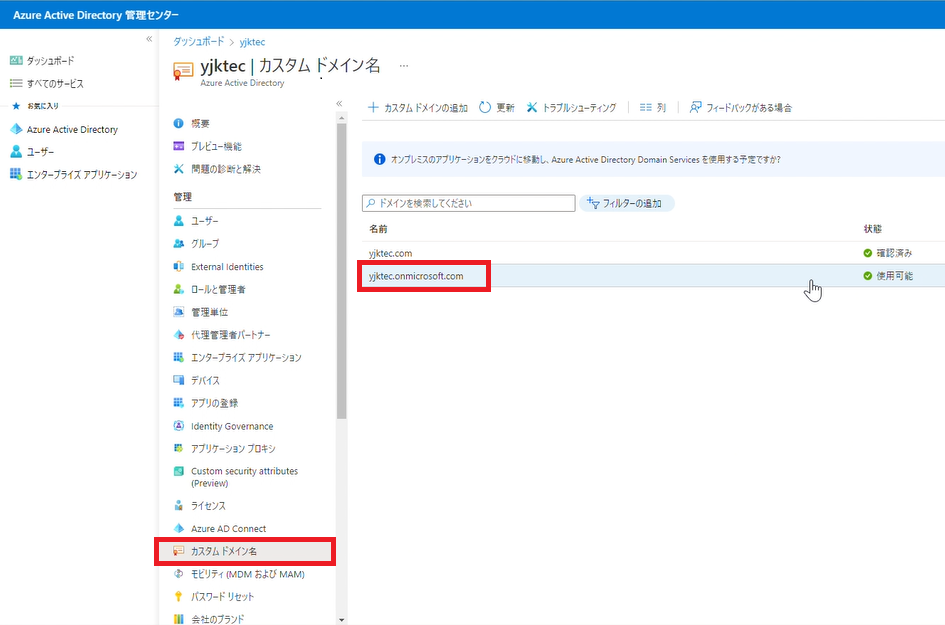
Task: Click the Identity Governance icon
Action: pyautogui.click(x=178, y=426)
